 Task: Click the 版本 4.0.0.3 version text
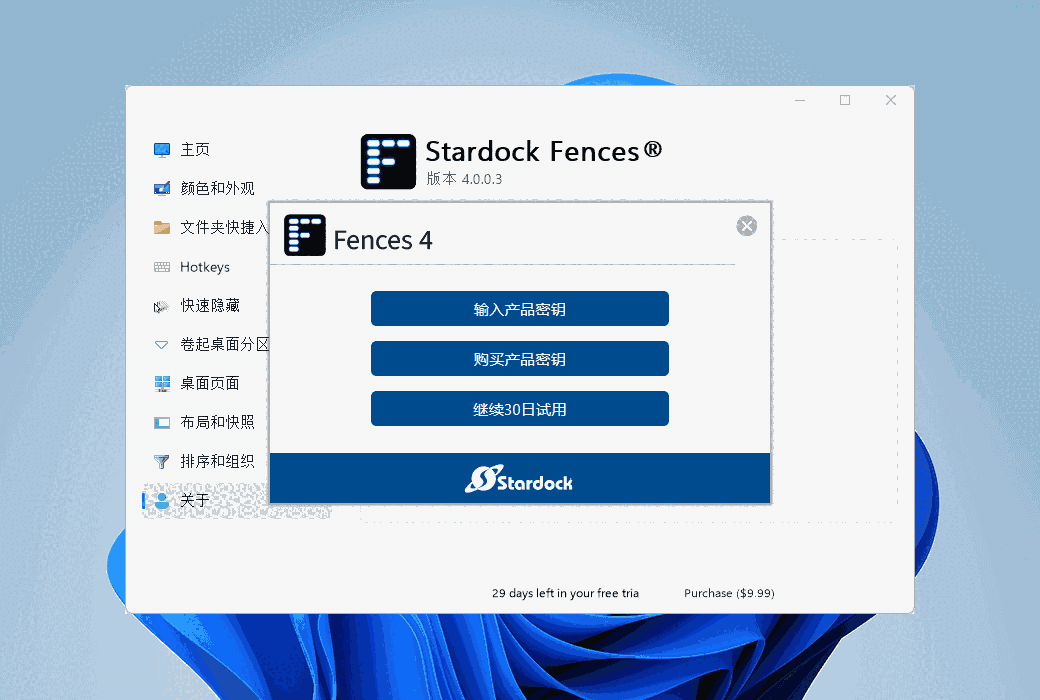point(464,178)
